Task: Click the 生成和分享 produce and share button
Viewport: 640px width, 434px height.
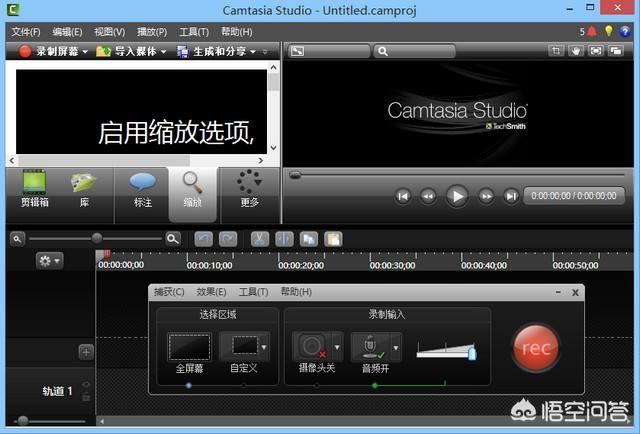Action: (211, 51)
